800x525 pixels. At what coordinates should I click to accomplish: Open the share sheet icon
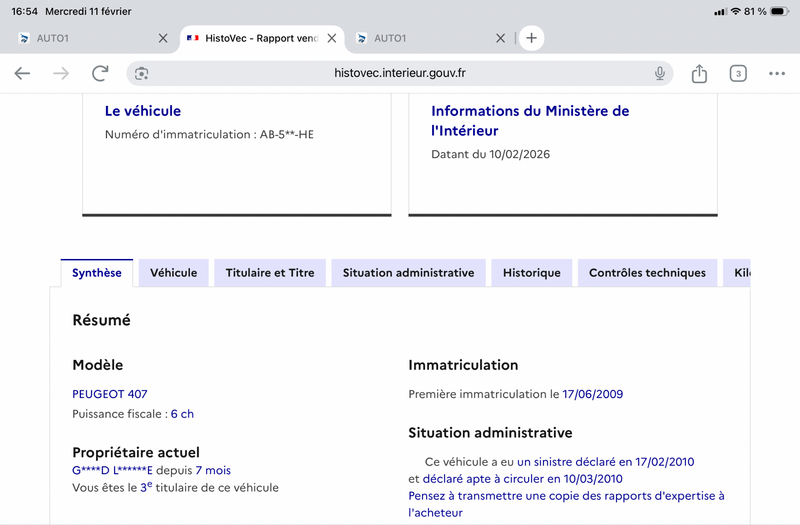tap(699, 73)
